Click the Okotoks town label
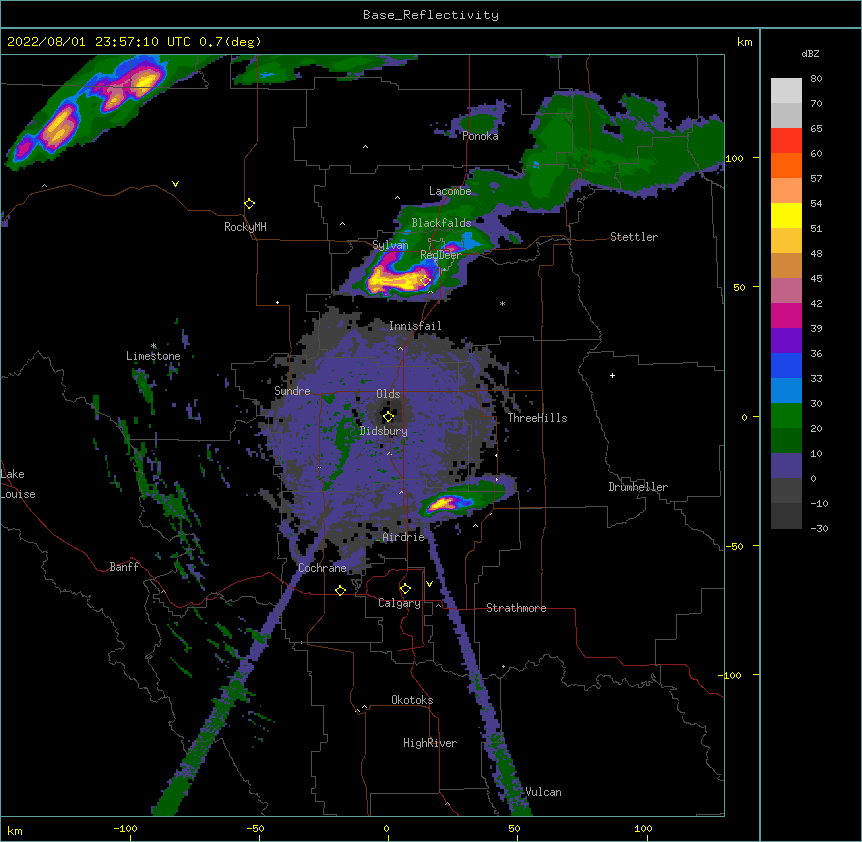 click(x=412, y=700)
